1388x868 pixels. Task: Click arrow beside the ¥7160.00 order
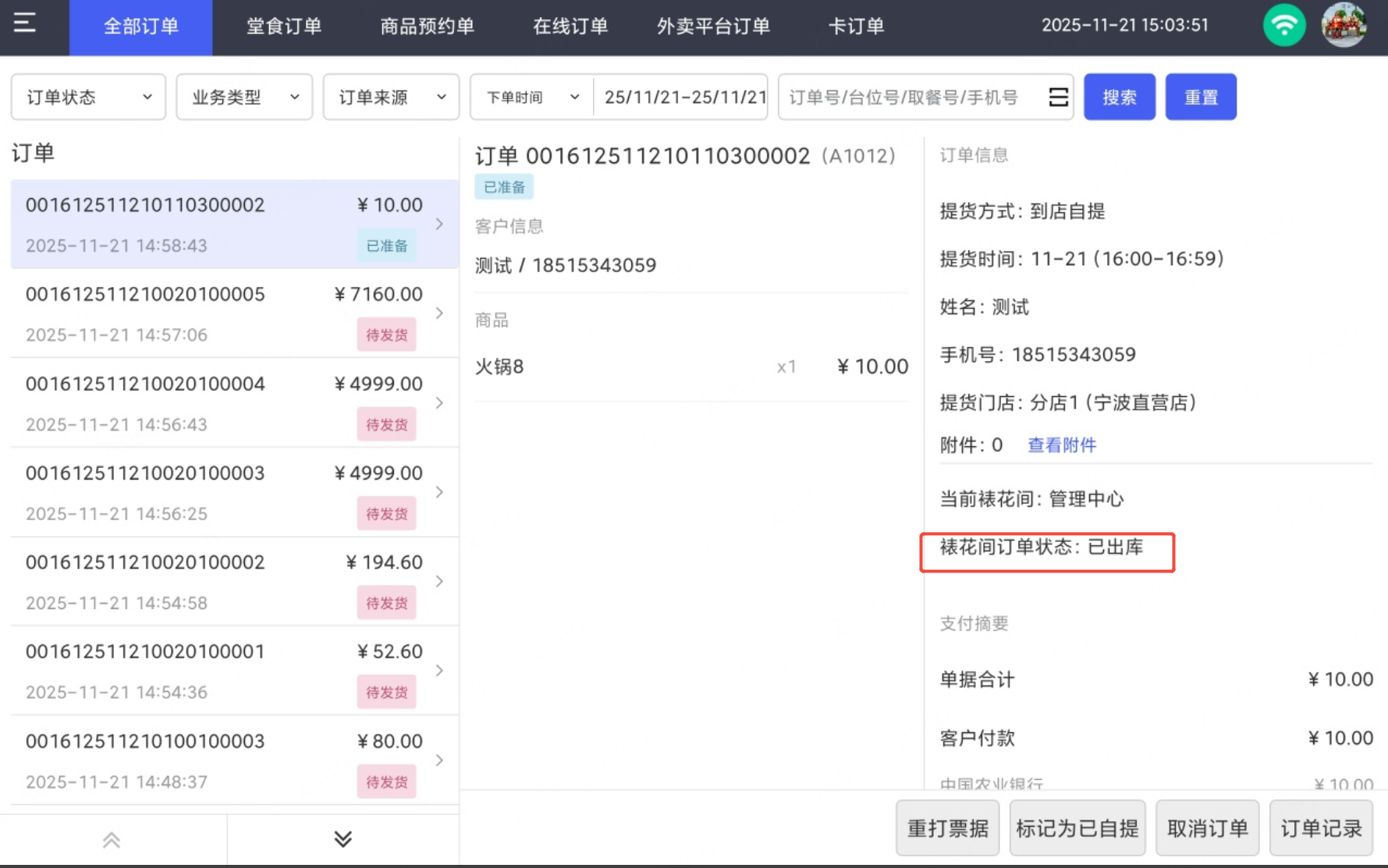440,314
